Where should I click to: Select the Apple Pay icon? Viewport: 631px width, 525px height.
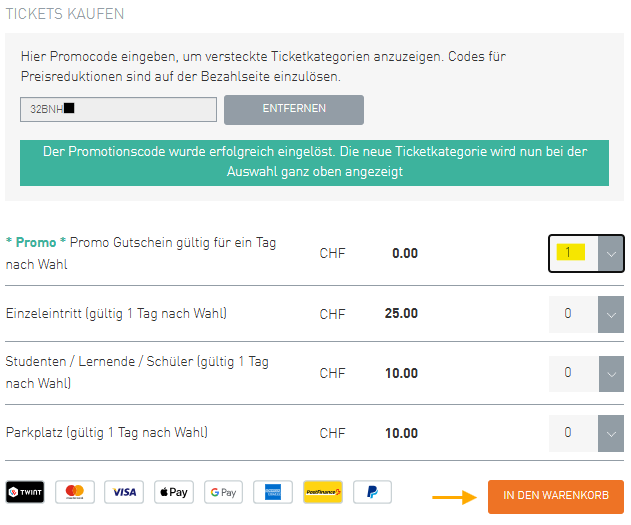(174, 492)
